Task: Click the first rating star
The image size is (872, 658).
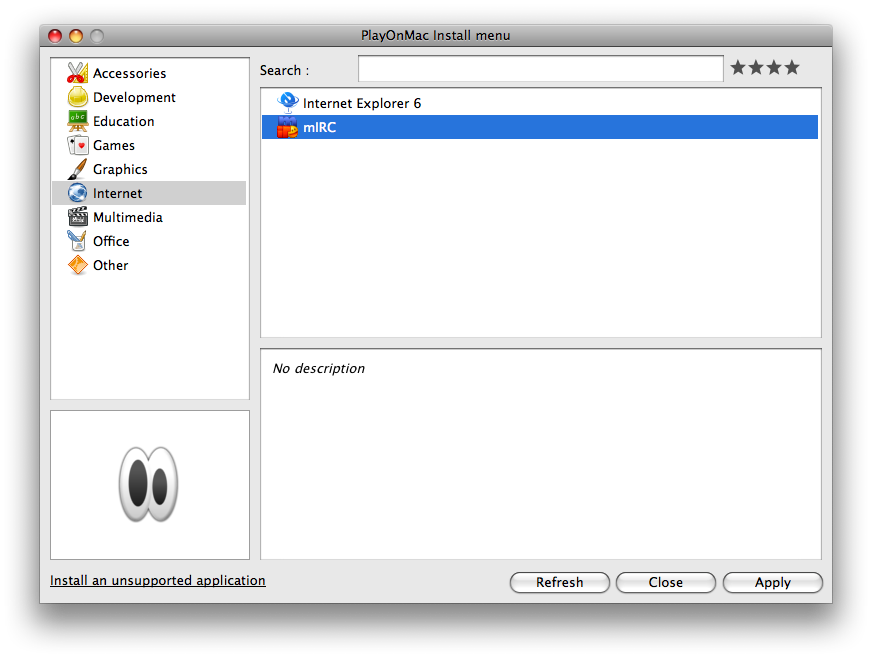Action: (738, 68)
